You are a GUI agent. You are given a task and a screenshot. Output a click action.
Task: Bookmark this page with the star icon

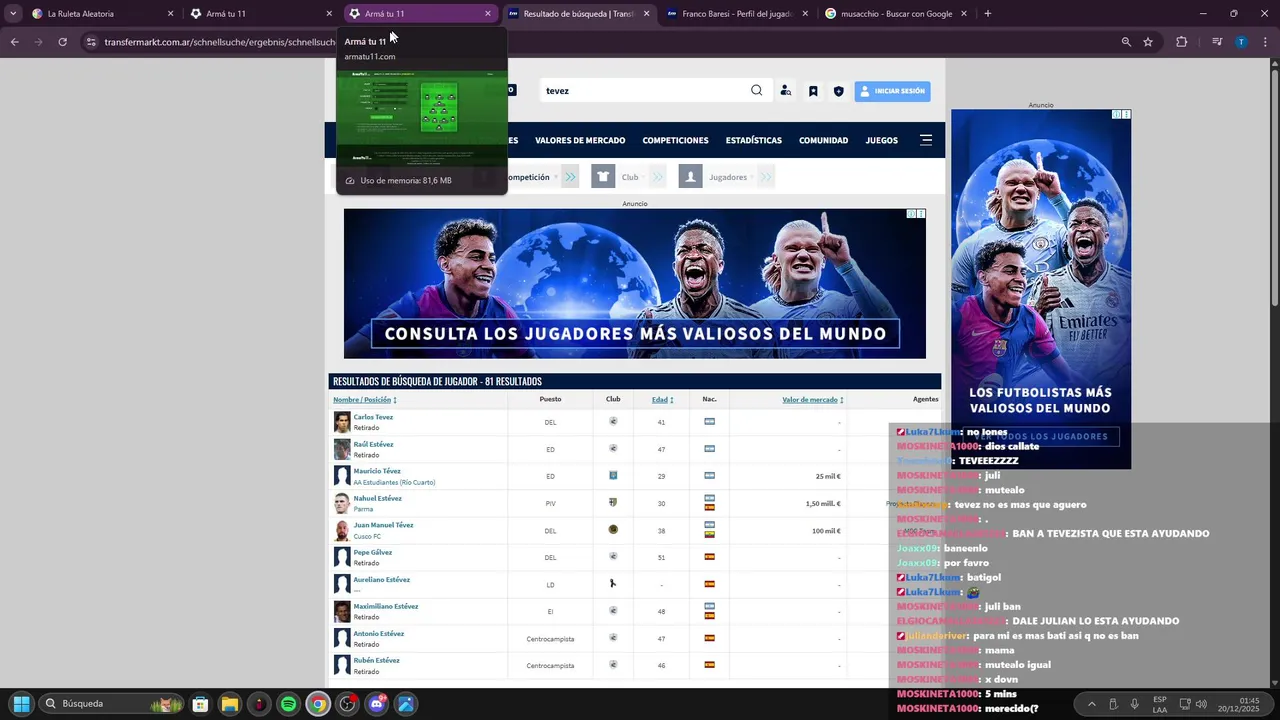coord(1148,42)
